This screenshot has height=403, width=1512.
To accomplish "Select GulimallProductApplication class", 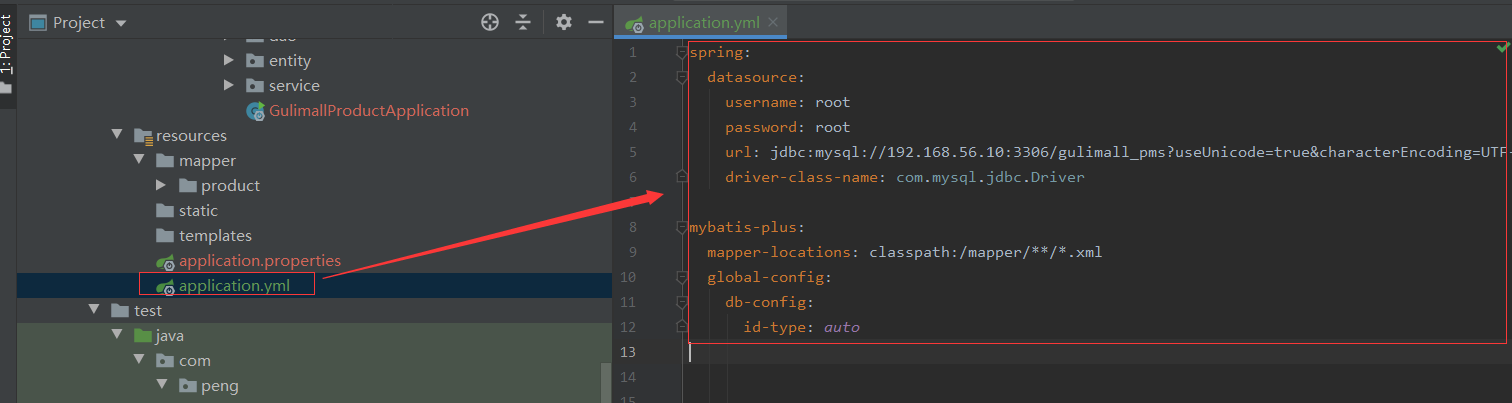I will click(369, 111).
